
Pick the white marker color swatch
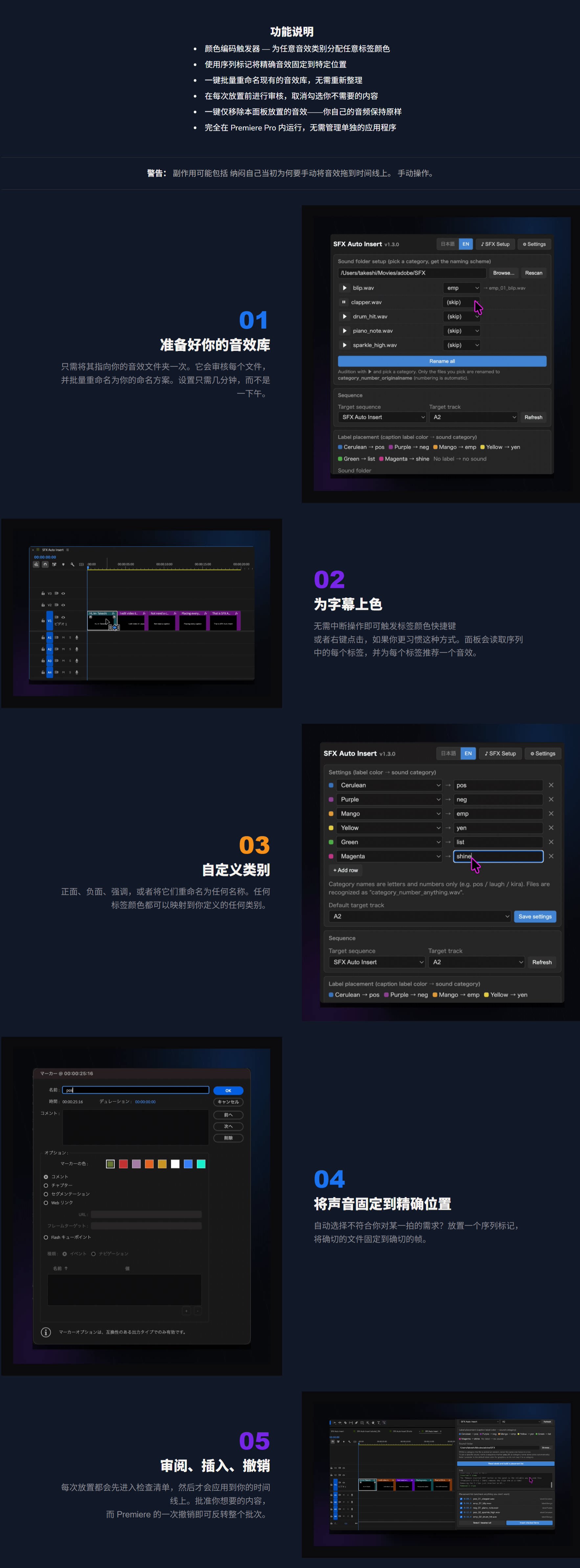[175, 1164]
